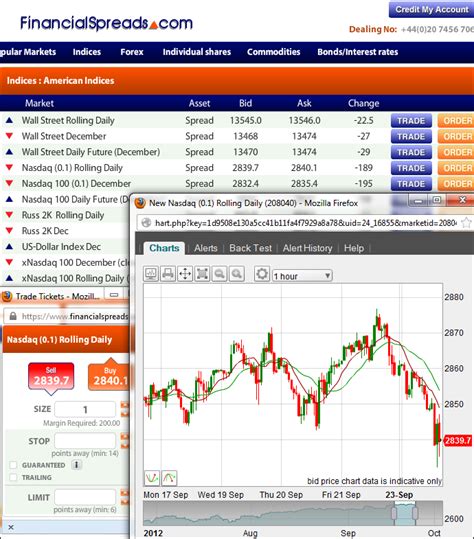The width and height of the screenshot is (474, 539).
Task: Click the green-red V indicator icon below chart
Action: pyautogui.click(x=152, y=477)
